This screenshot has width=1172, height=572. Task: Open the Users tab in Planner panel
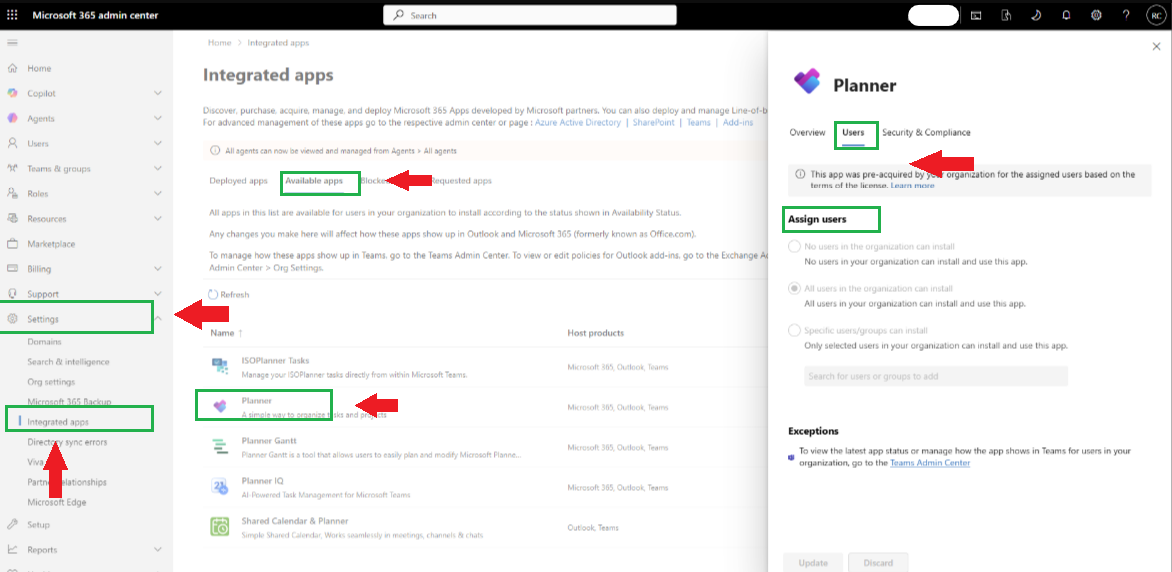(853, 132)
